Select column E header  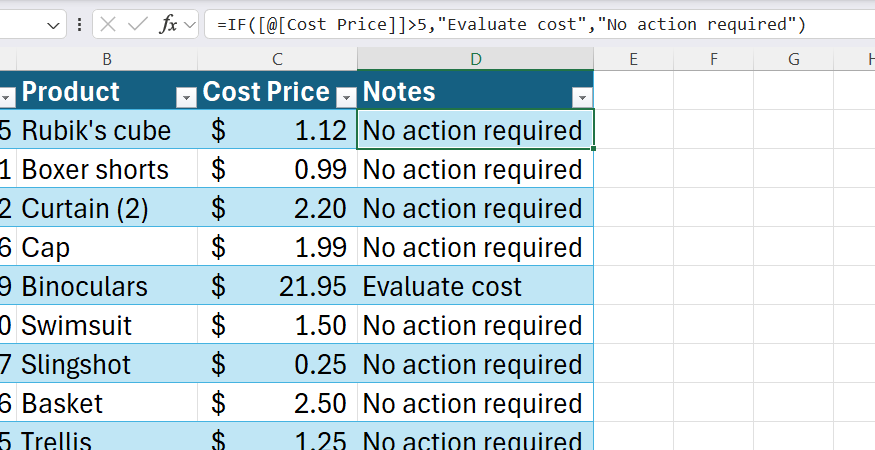click(x=633, y=59)
